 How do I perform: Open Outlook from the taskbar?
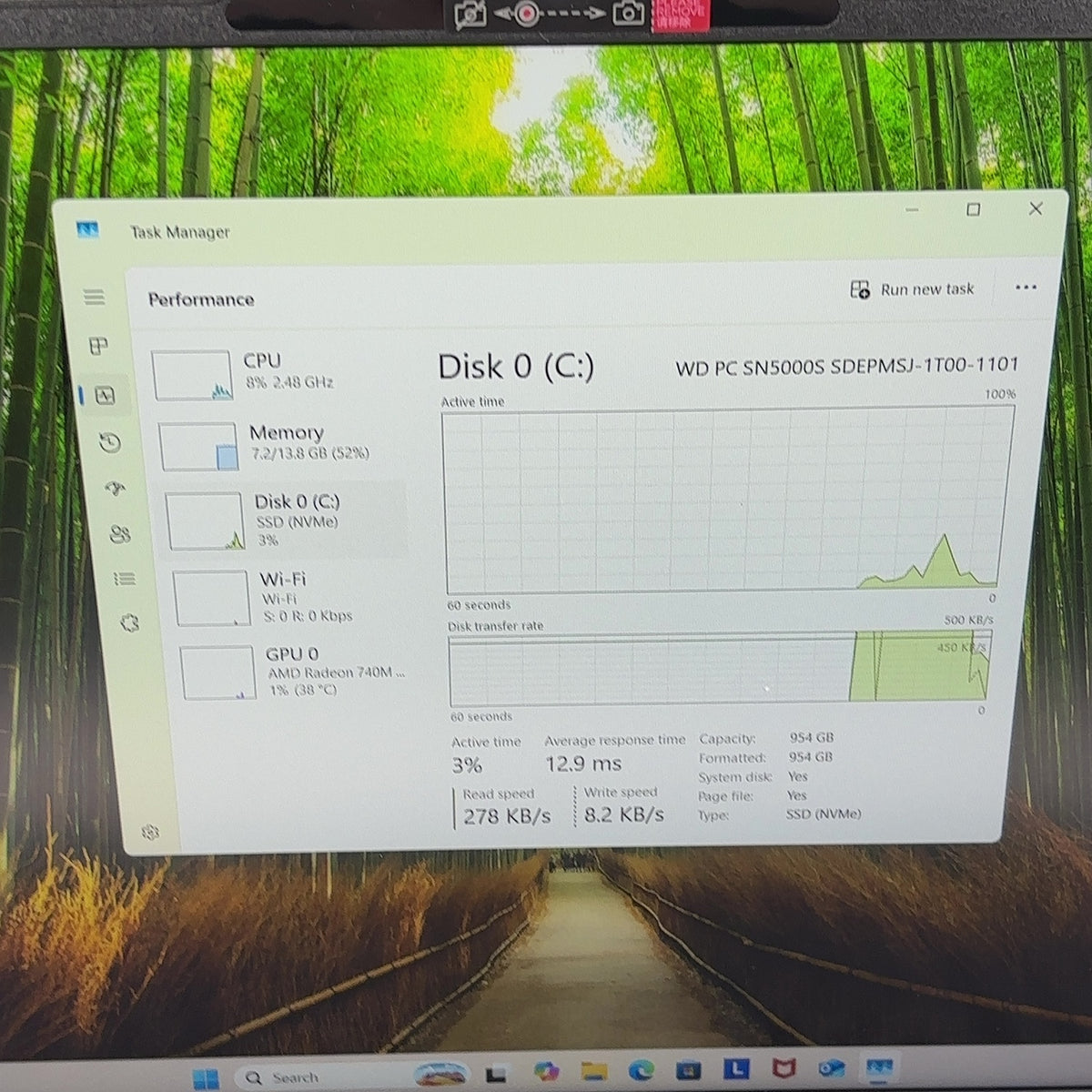(x=831, y=1067)
